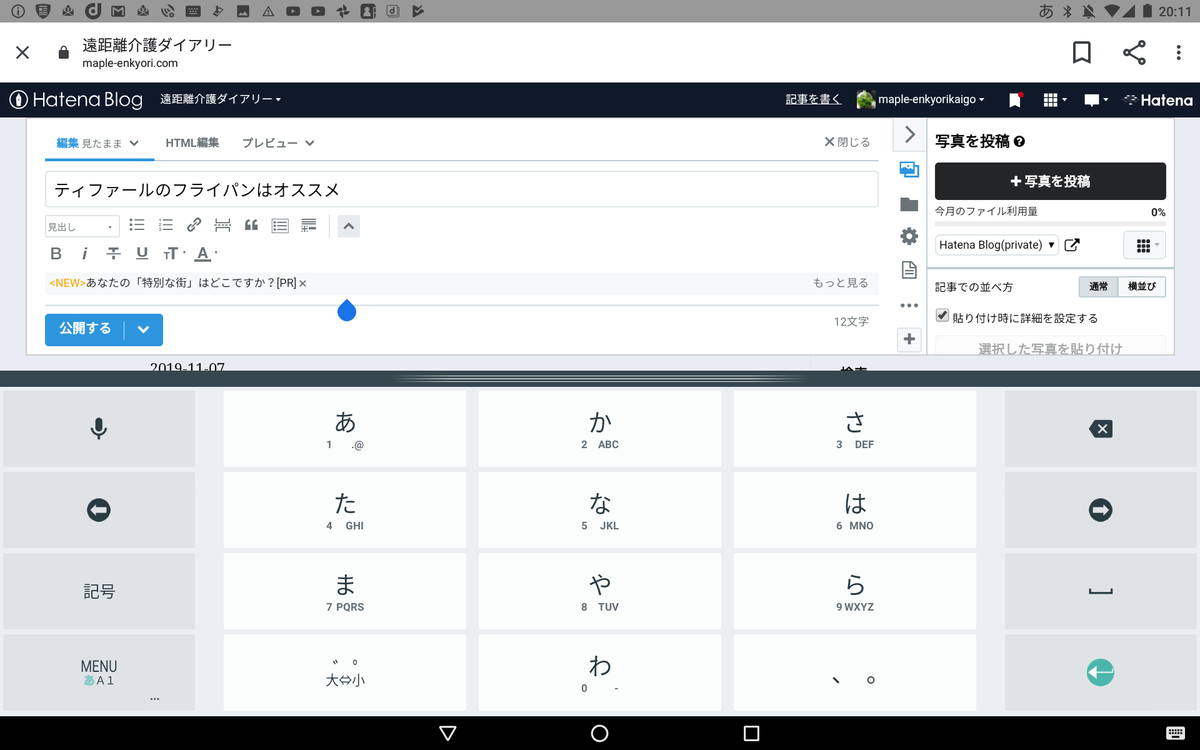Tap the teal enter key

[1100, 673]
